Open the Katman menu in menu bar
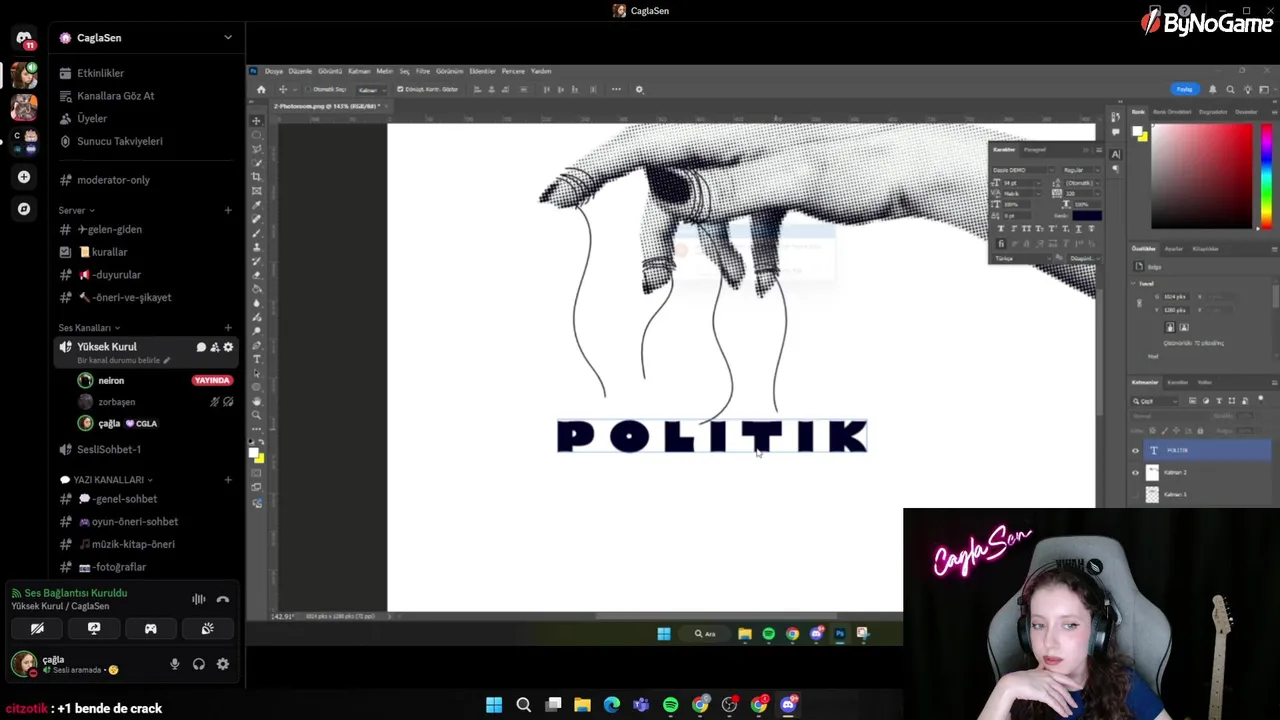 [359, 71]
